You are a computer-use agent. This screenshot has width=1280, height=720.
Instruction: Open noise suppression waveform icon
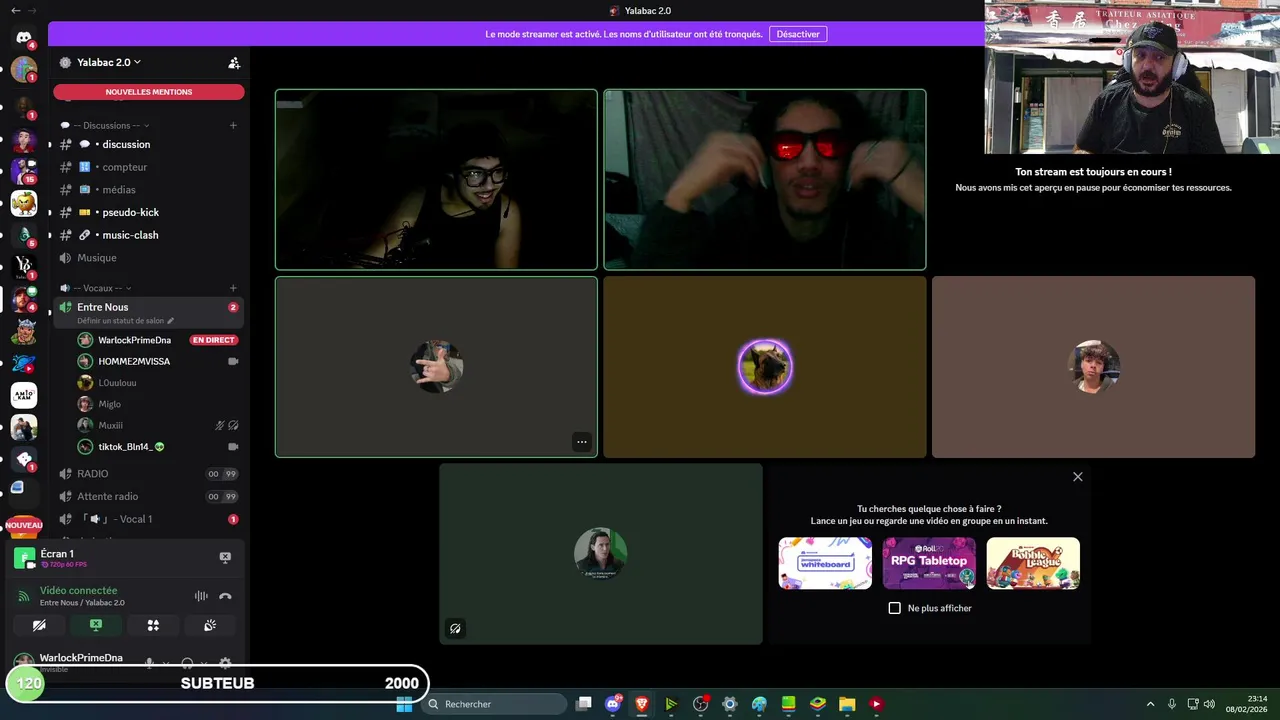click(201, 596)
